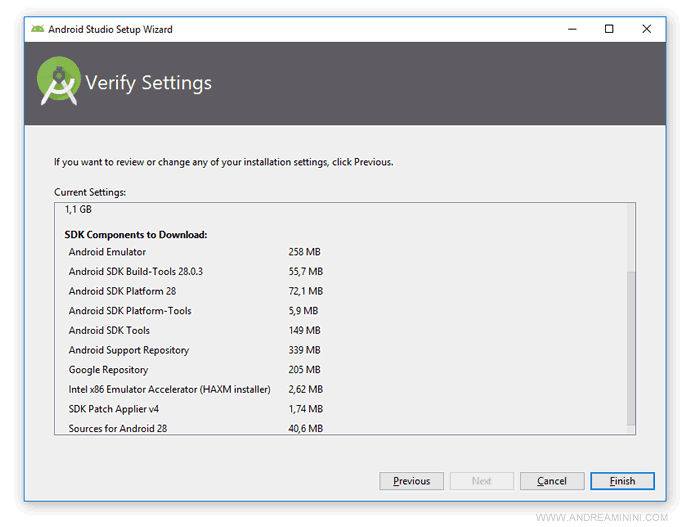Close the Setup Wizard window
The width and height of the screenshot is (700, 527).
click(646, 29)
